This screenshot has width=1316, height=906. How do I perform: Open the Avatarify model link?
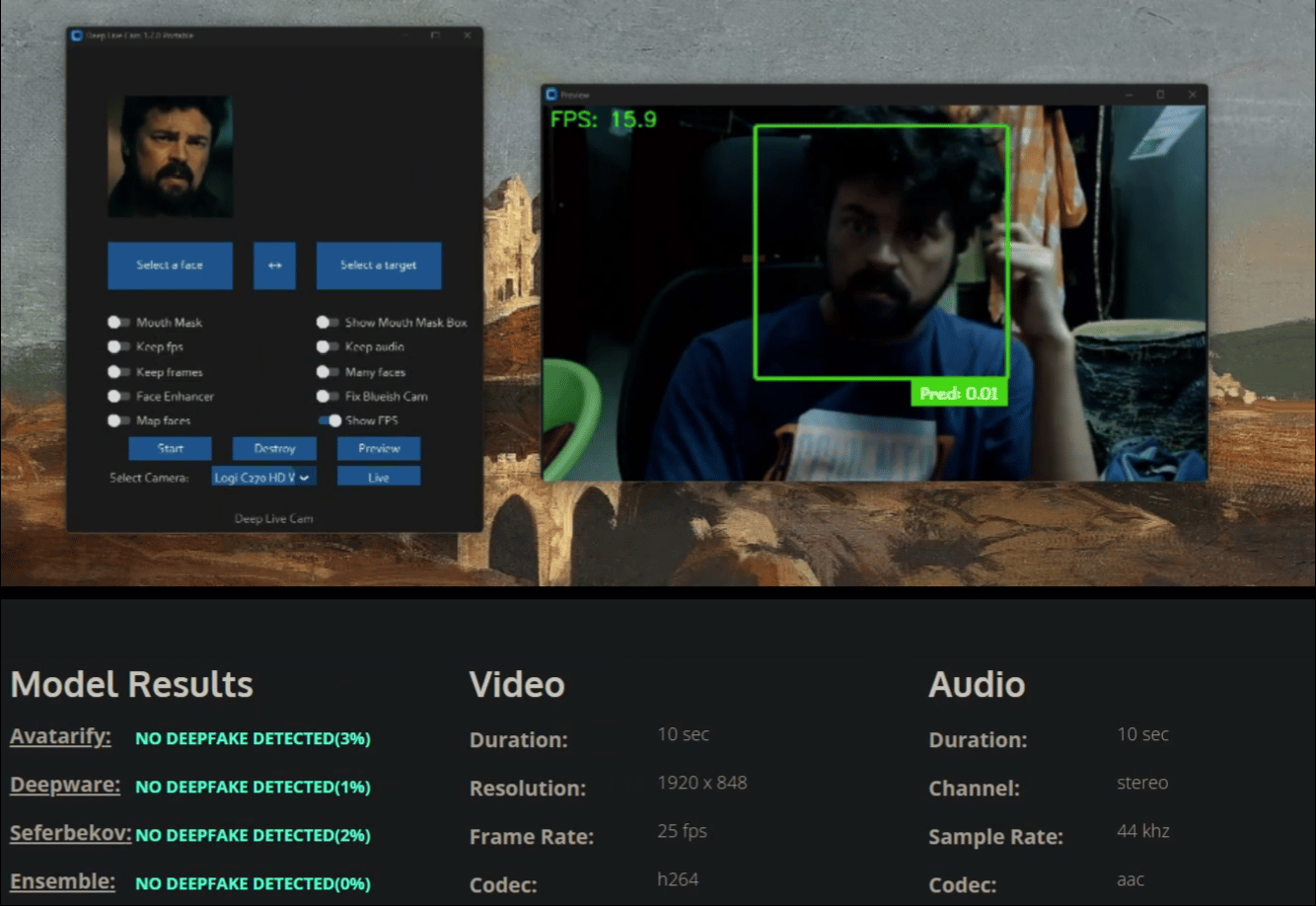pos(60,737)
